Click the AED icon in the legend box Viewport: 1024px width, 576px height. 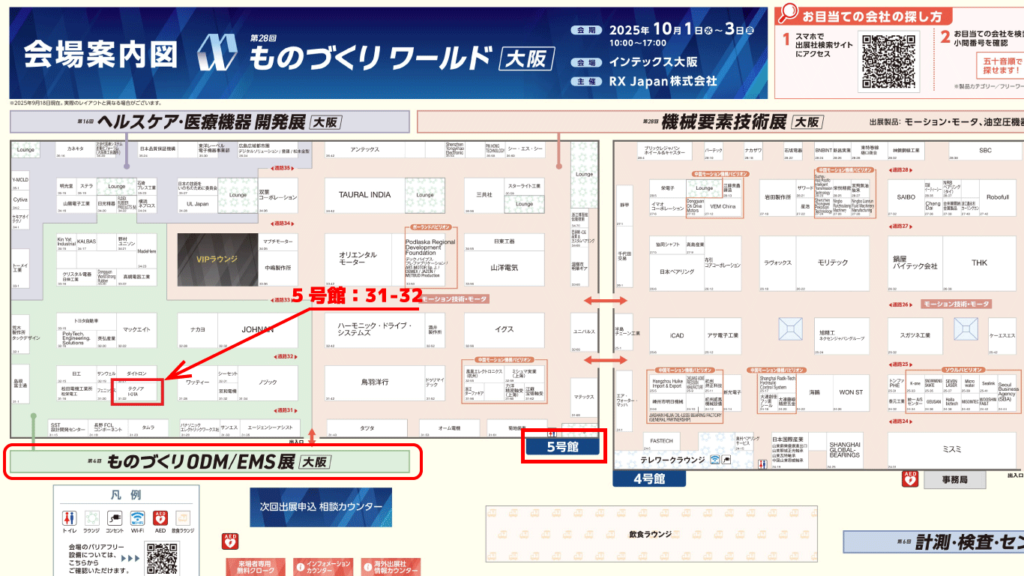click(x=162, y=517)
